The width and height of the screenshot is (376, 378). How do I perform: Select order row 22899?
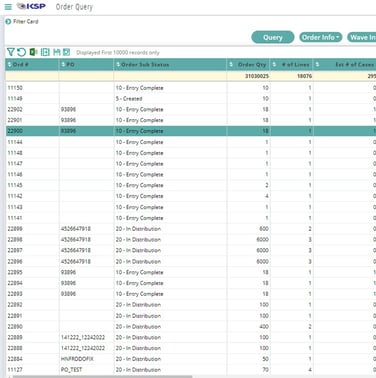point(191,229)
